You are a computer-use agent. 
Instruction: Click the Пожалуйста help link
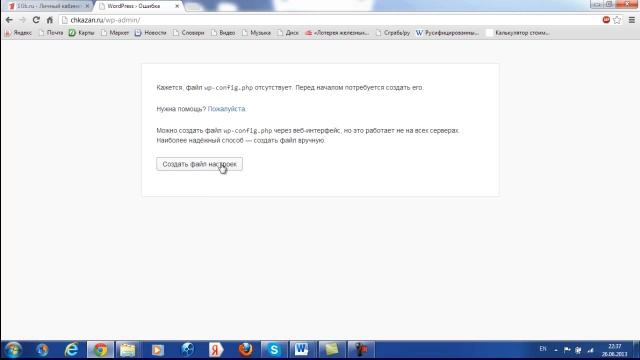tap(227, 109)
